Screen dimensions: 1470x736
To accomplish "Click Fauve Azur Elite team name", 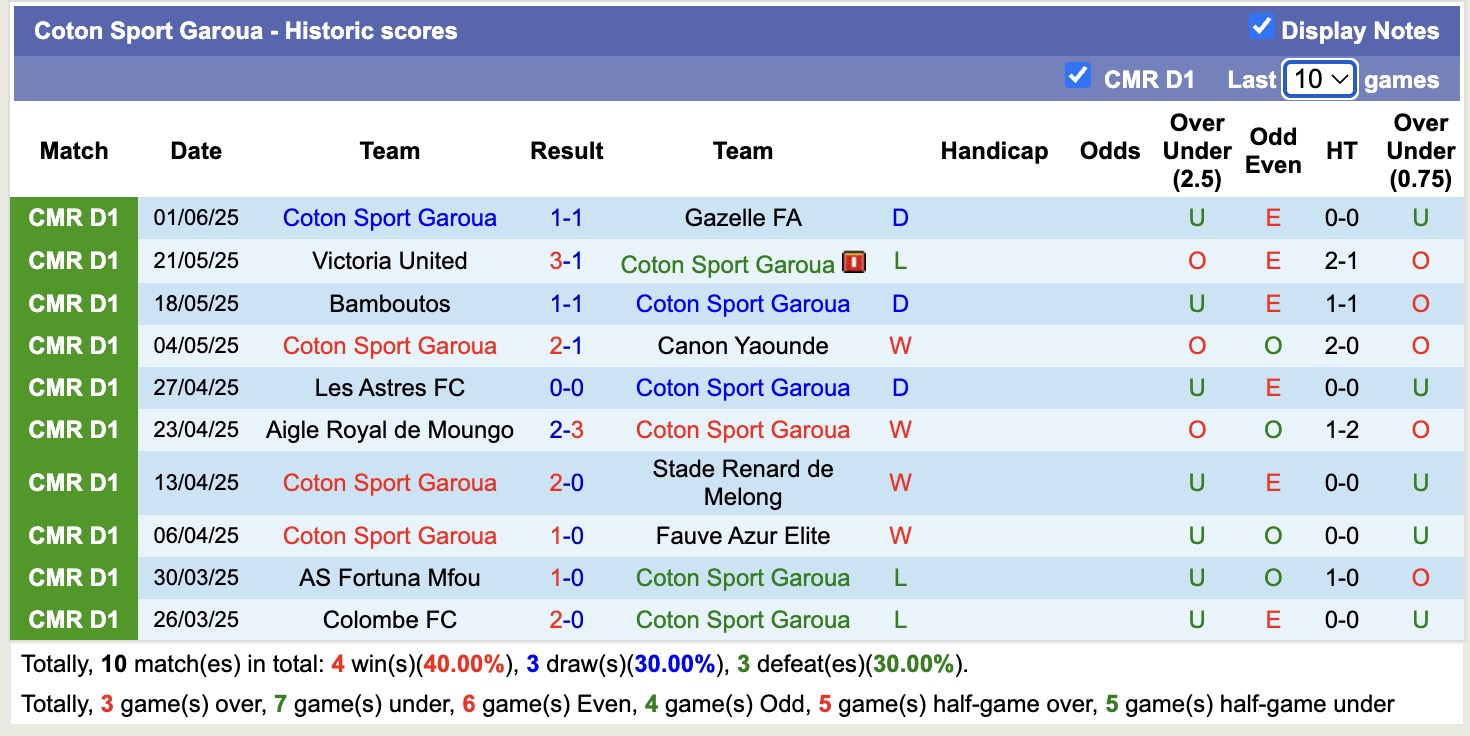I will (x=743, y=536).
